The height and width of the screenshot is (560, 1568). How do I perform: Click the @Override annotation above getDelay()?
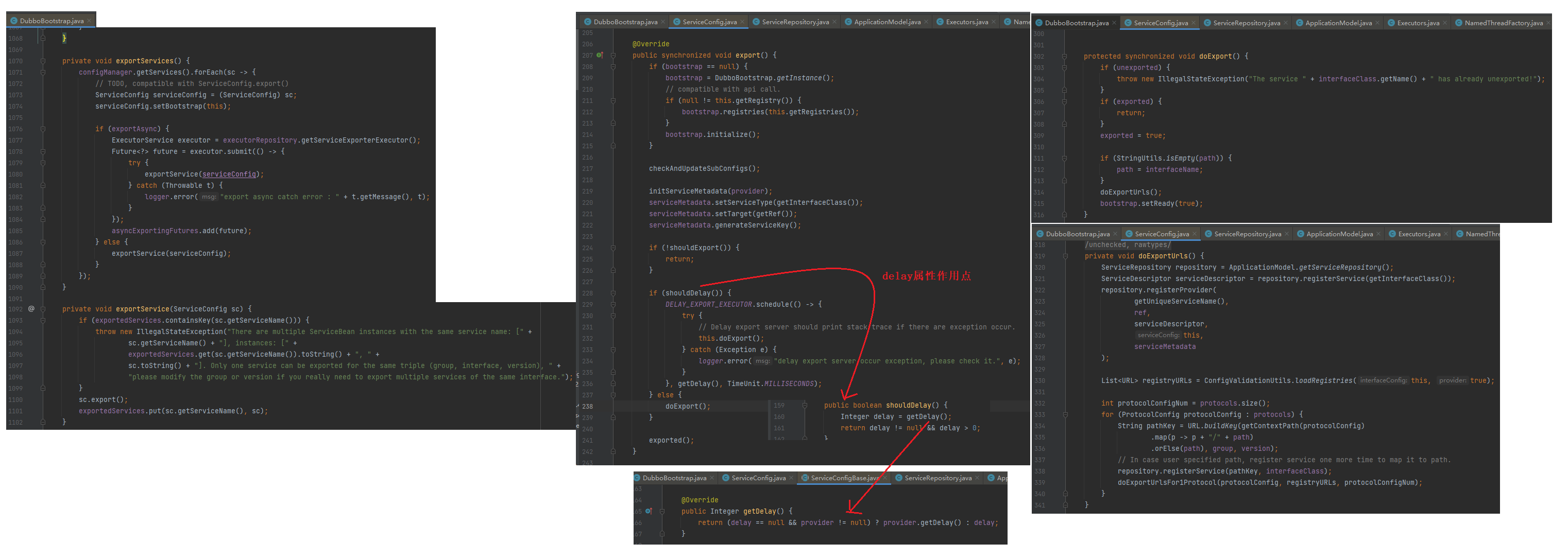click(x=700, y=500)
